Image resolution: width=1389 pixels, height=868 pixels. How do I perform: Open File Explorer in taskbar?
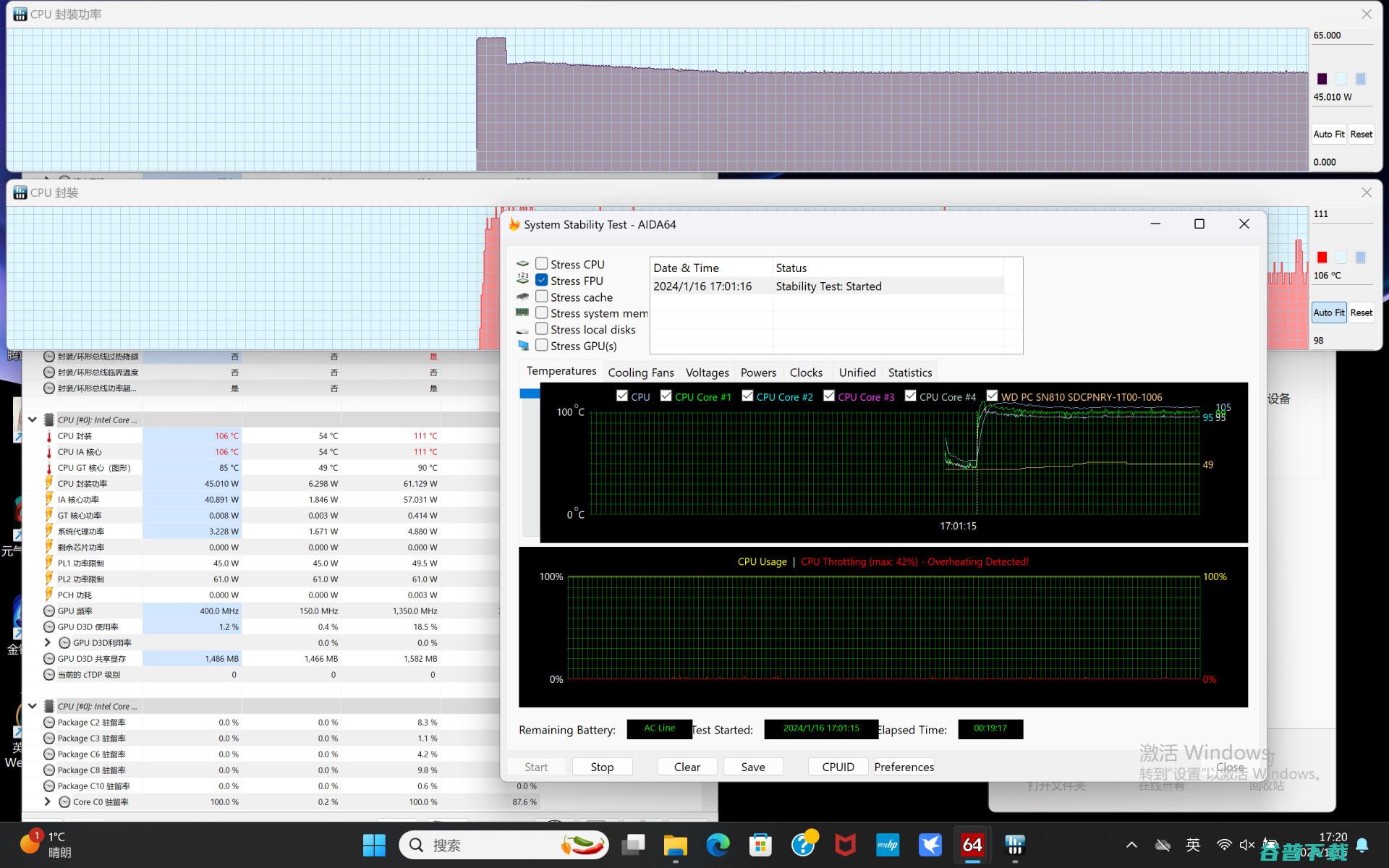pos(675,845)
